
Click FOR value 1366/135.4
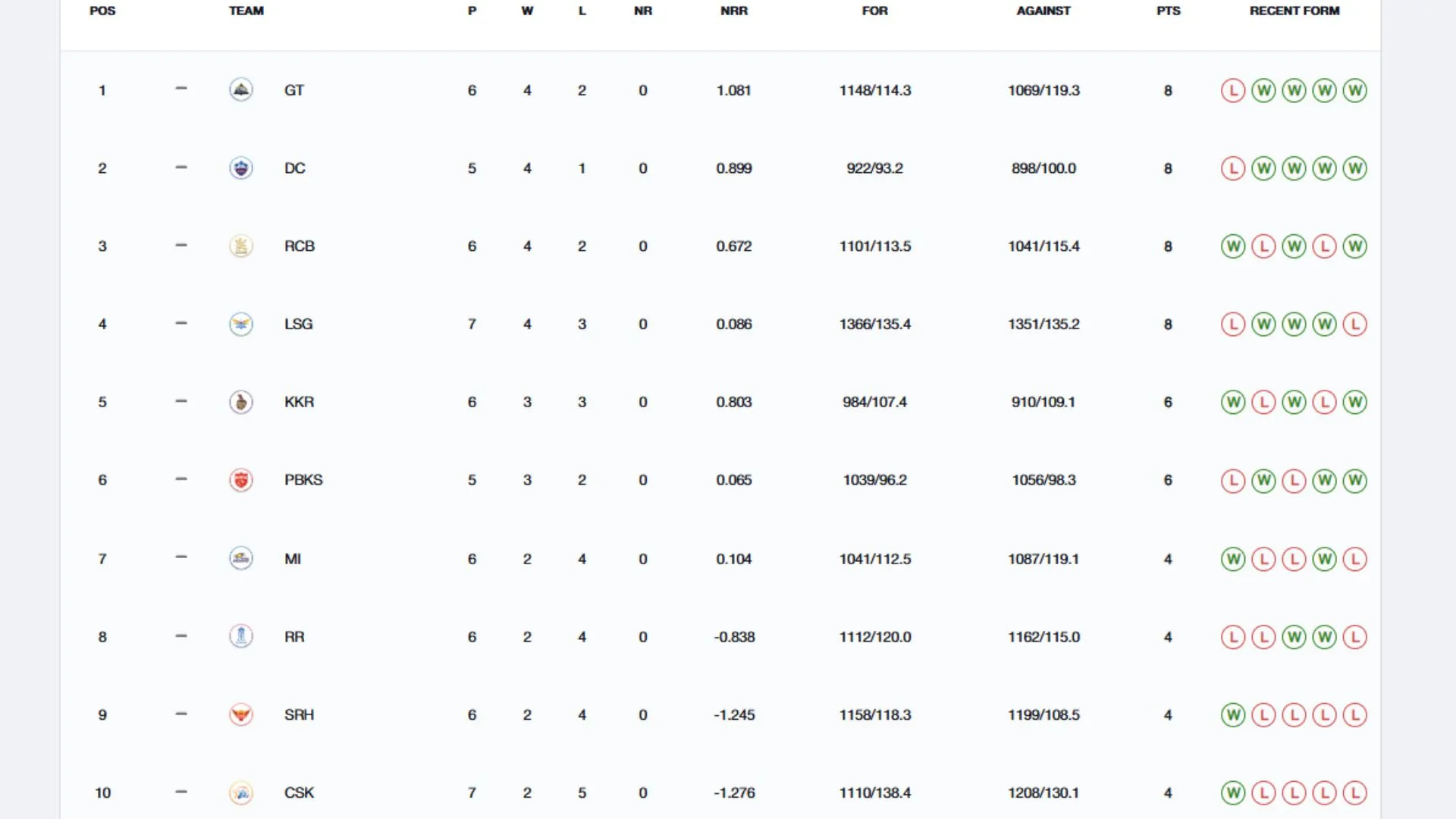pyautogui.click(x=875, y=324)
